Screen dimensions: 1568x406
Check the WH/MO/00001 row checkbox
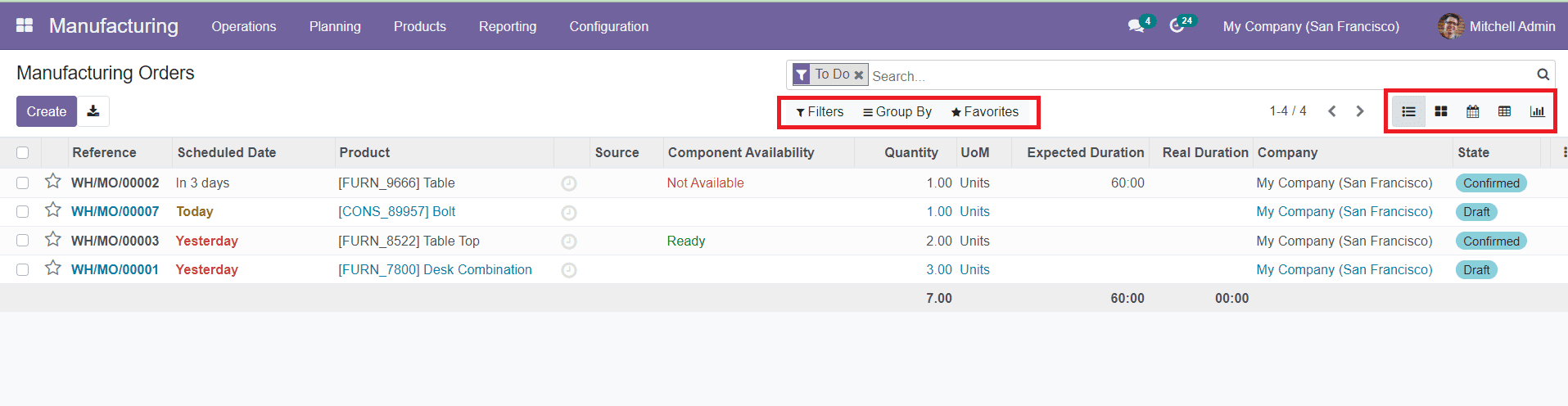point(23,269)
